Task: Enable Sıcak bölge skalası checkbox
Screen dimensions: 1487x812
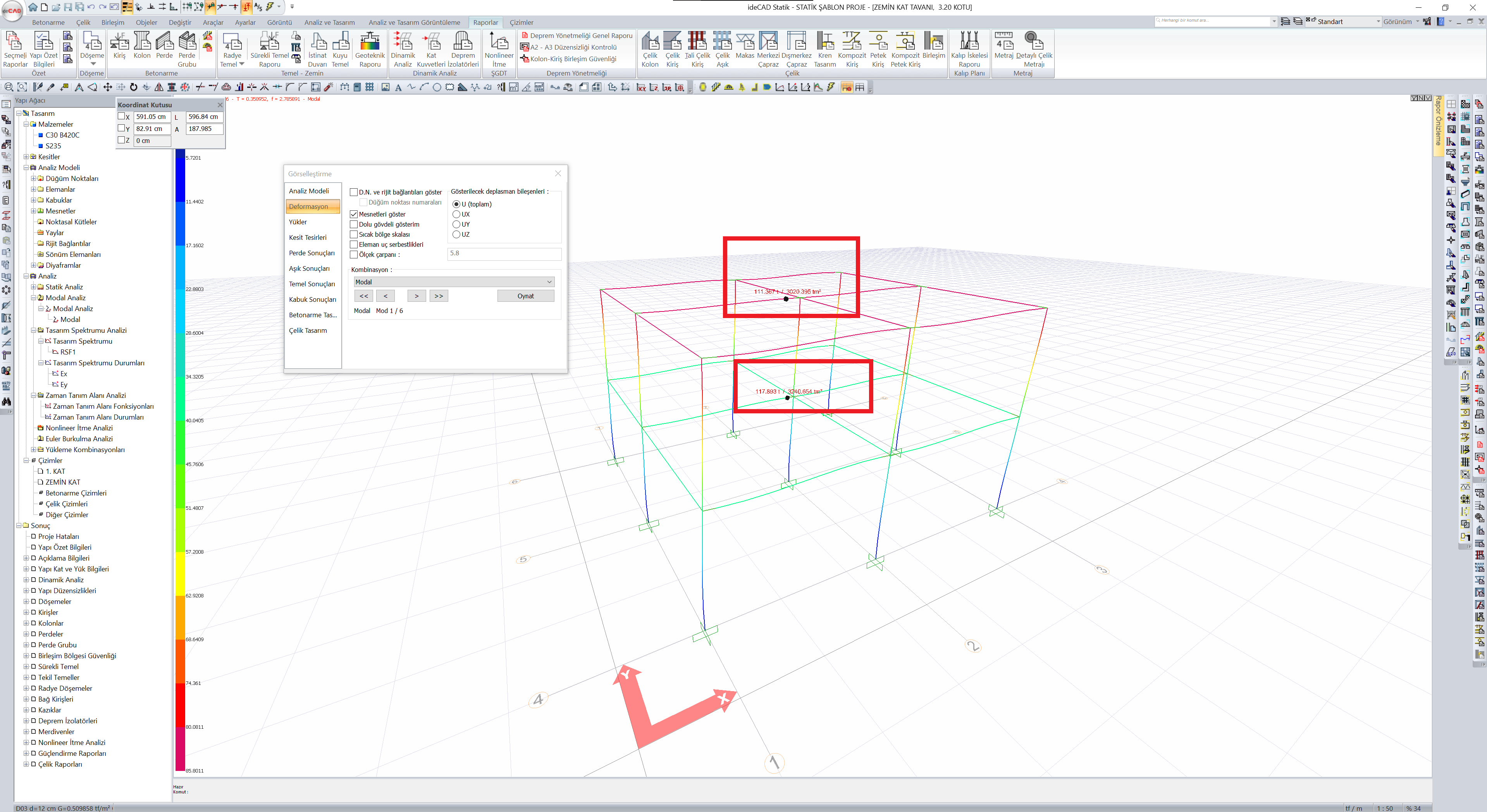Action: point(354,234)
